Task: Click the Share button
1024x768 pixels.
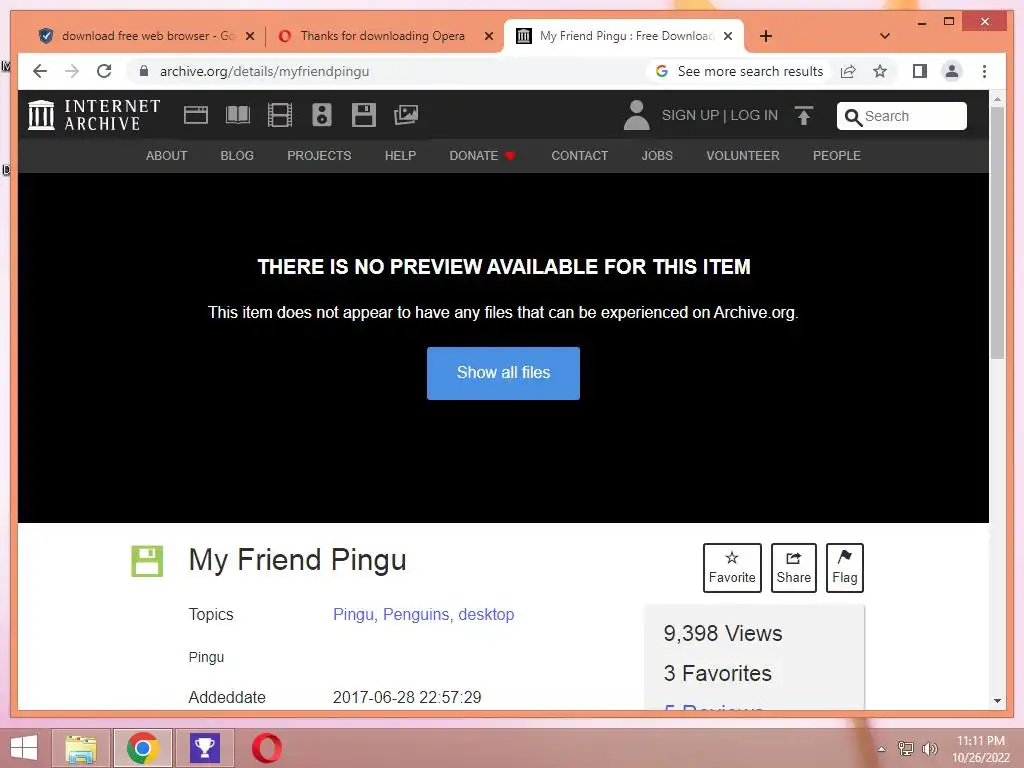Action: [793, 568]
